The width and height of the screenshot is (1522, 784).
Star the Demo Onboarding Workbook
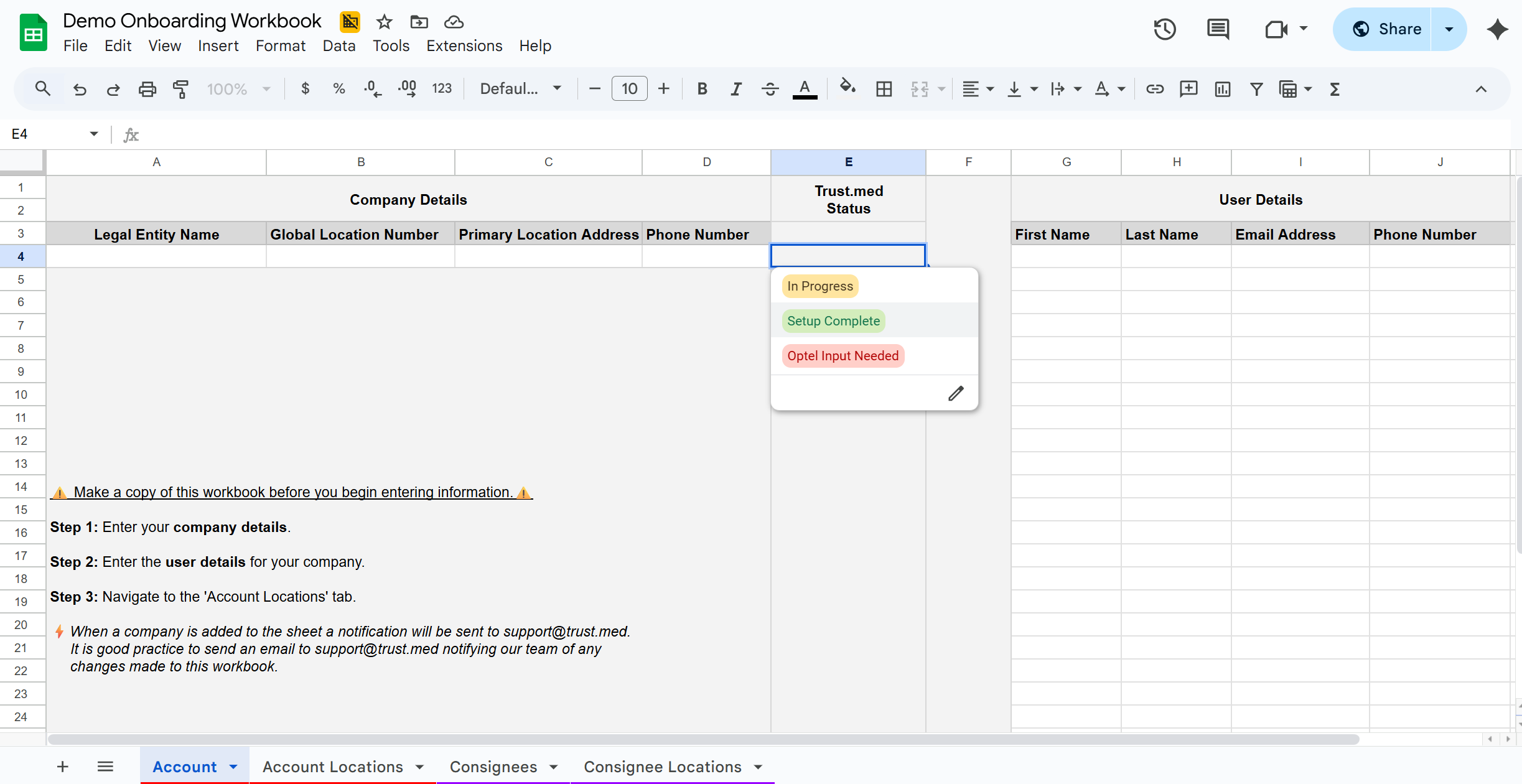tap(385, 22)
